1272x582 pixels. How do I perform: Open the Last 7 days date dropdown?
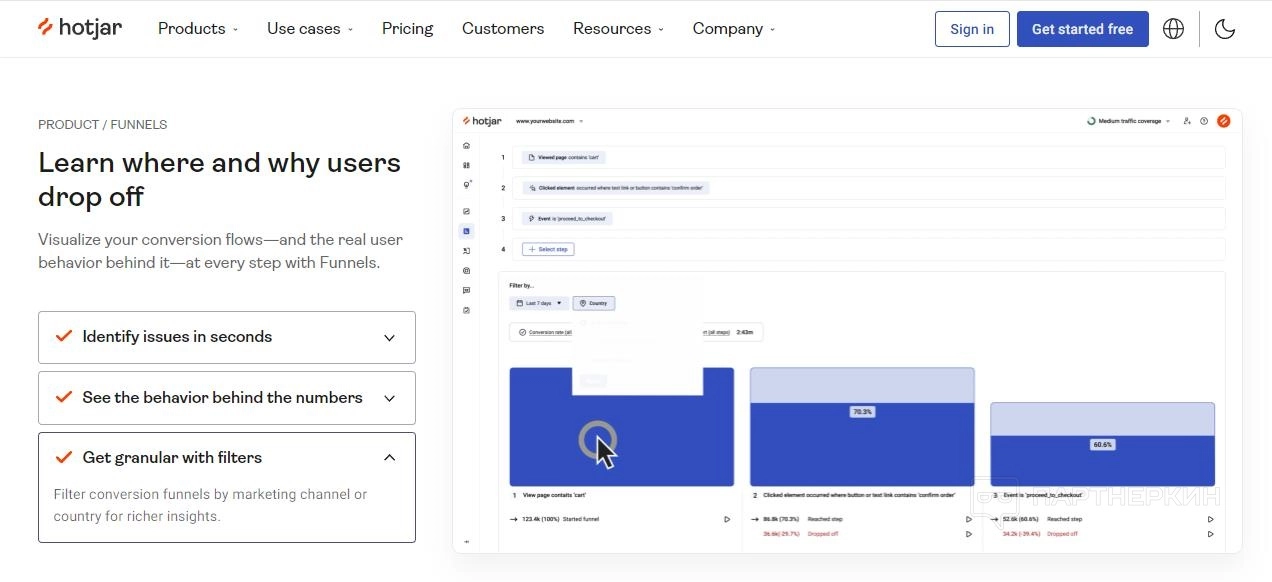(539, 303)
